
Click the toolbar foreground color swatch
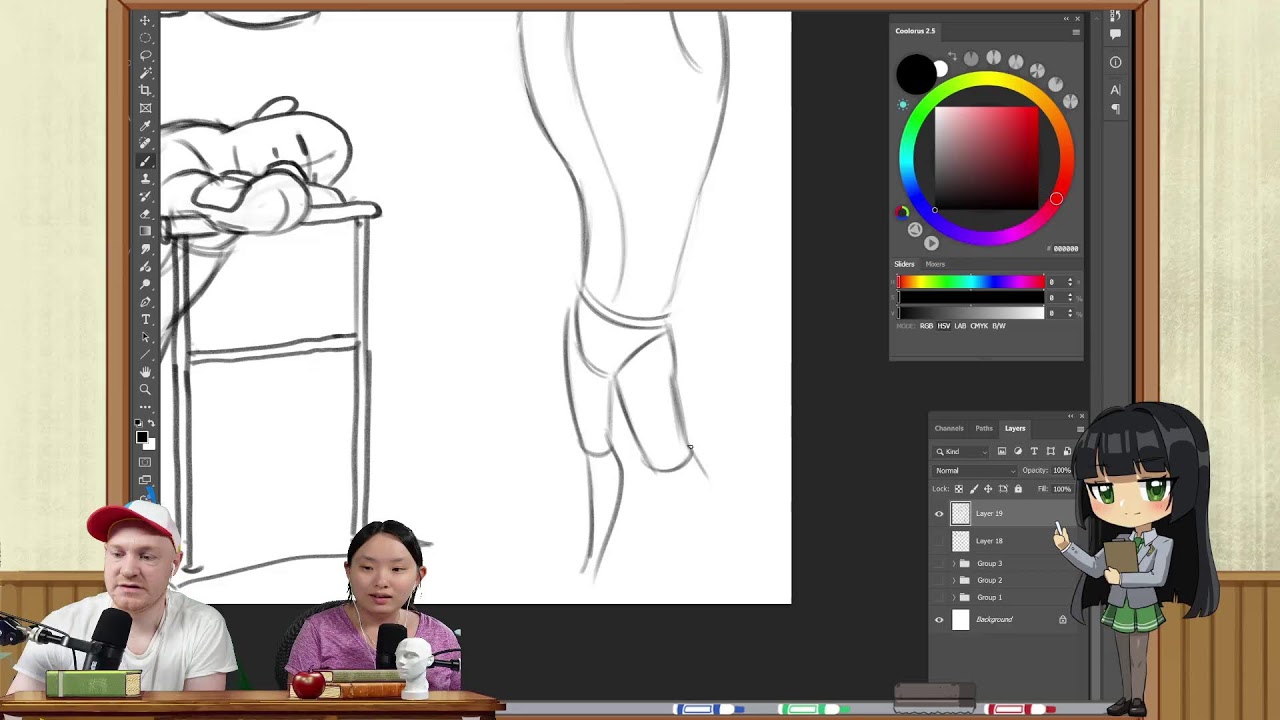tap(141, 437)
